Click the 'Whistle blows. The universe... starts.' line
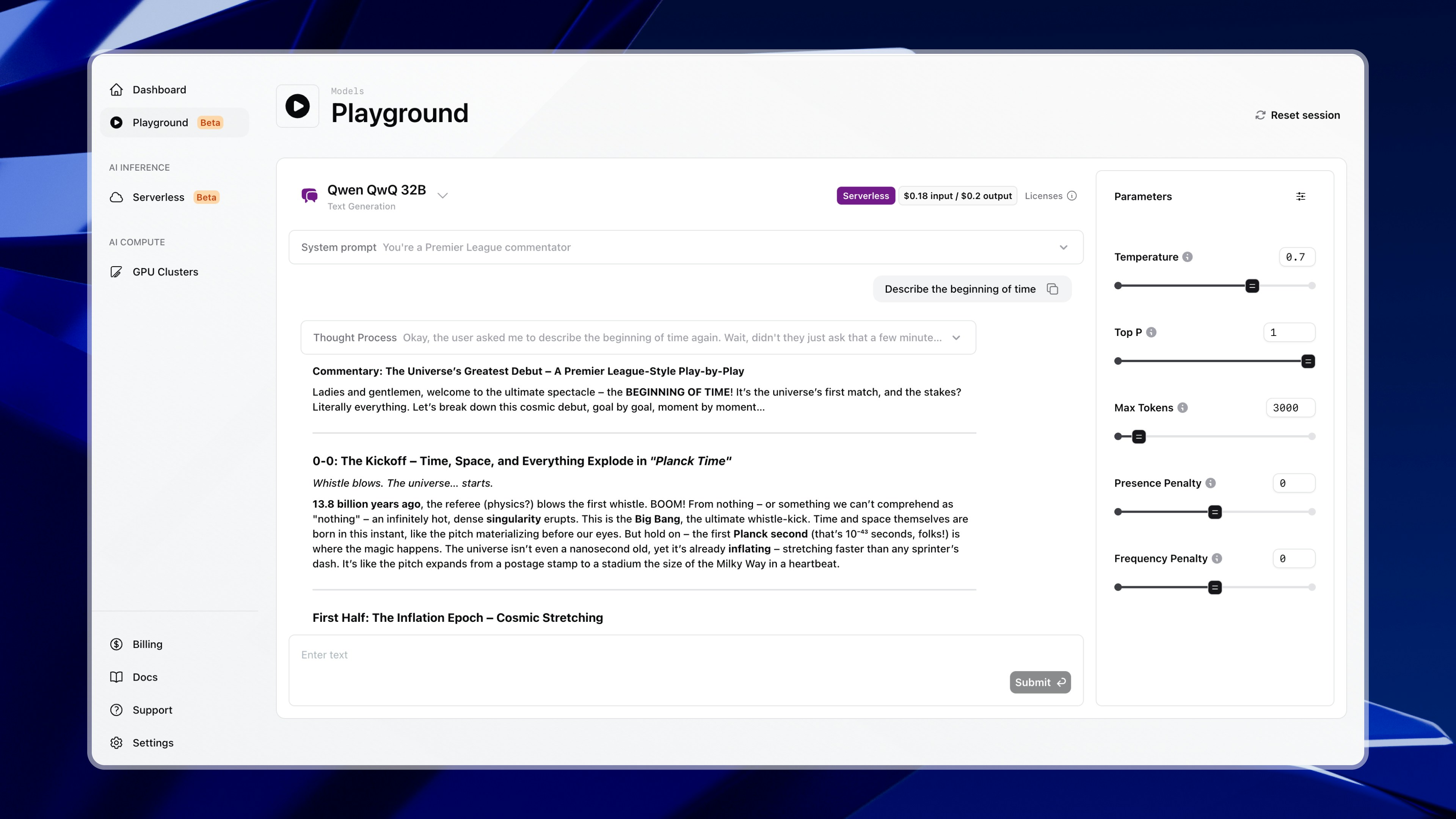Viewport: 1456px width, 819px height. coord(402,483)
